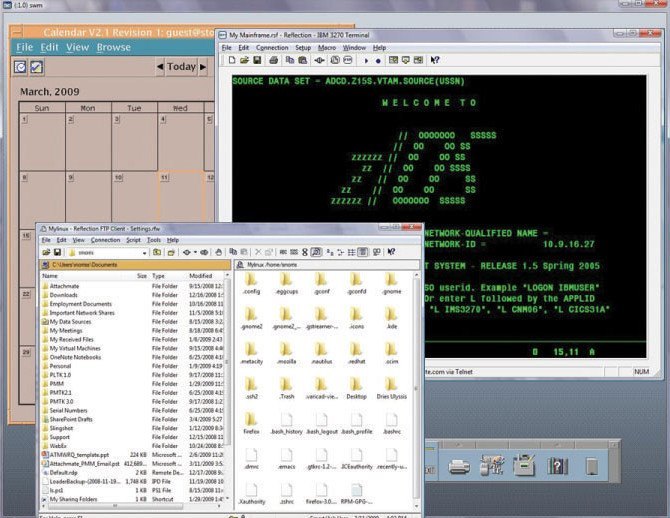Click Paste clipboard icon in Mainframe terminal toolbar

click(x=303, y=60)
